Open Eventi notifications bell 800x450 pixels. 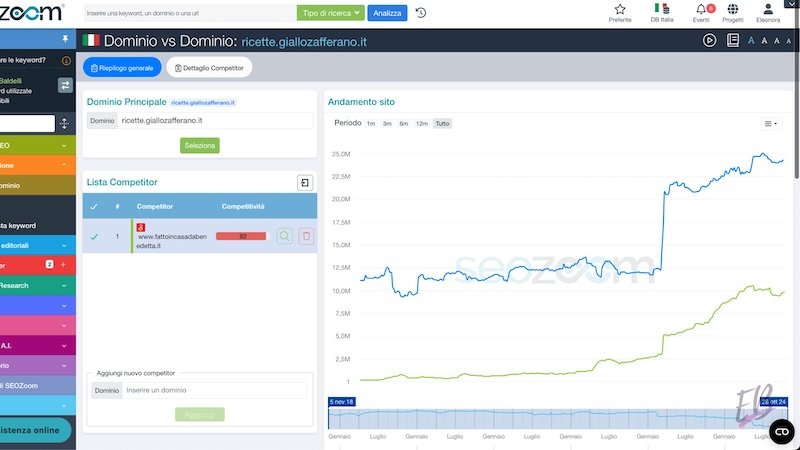pyautogui.click(x=702, y=13)
